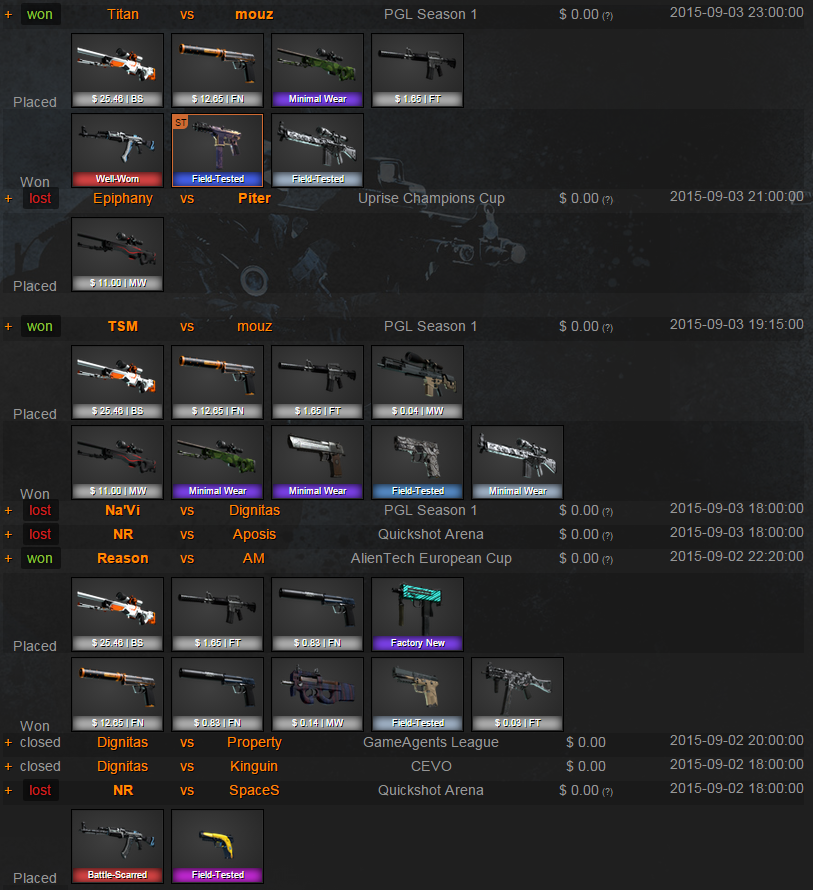Select Field-Tested rifle won on Titan match
The image size is (813, 890).
click(317, 150)
